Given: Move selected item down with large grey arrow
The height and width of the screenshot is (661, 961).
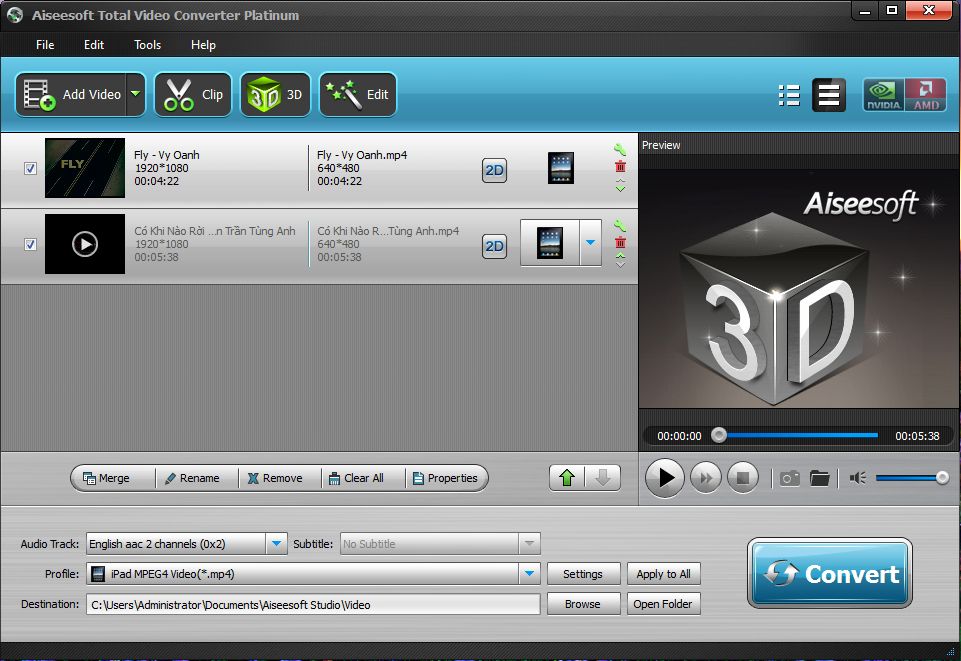Looking at the screenshot, I should pyautogui.click(x=603, y=477).
